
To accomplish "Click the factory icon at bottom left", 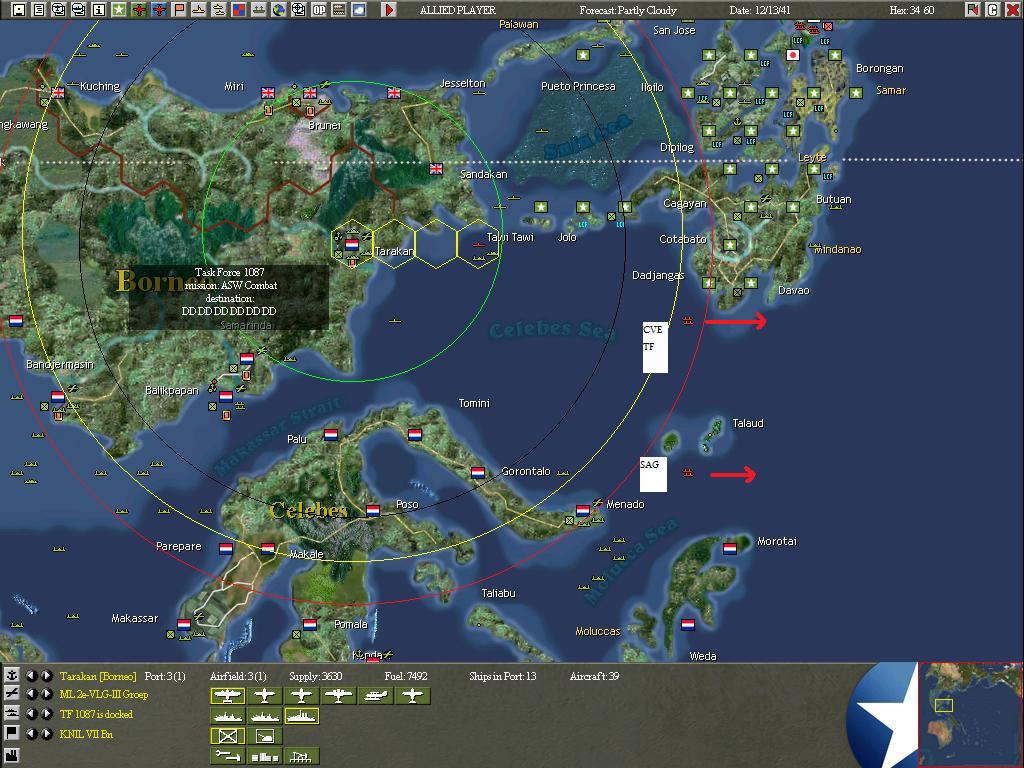I will tap(12, 756).
